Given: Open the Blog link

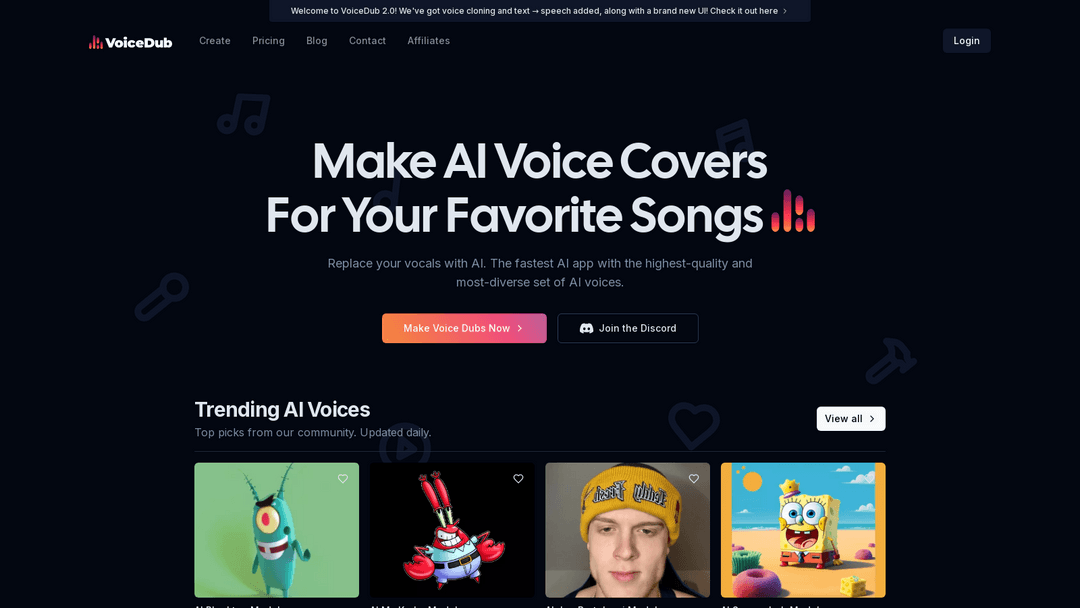Looking at the screenshot, I should [317, 41].
